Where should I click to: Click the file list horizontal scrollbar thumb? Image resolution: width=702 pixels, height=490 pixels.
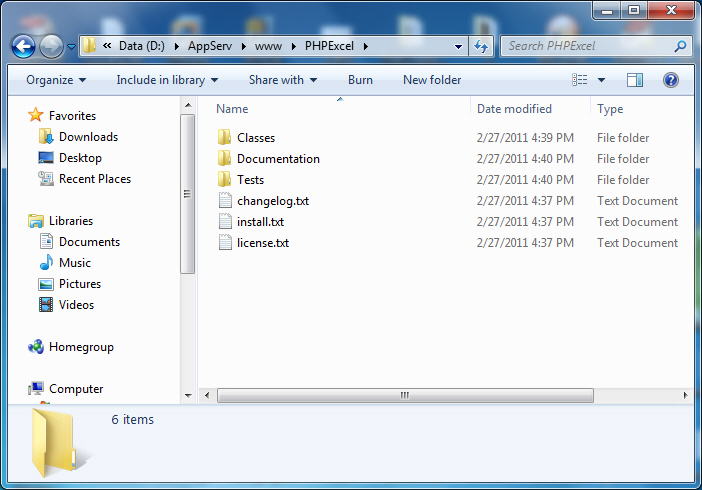(405, 395)
